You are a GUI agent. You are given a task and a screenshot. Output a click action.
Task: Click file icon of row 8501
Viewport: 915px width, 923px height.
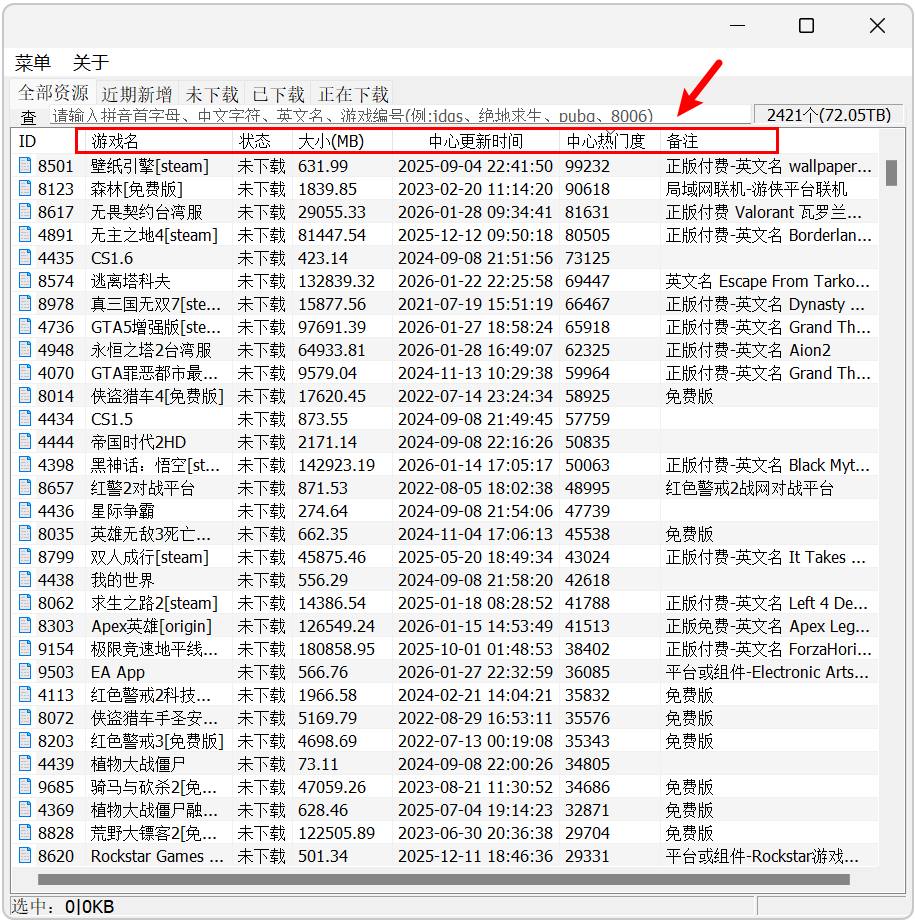(25, 165)
